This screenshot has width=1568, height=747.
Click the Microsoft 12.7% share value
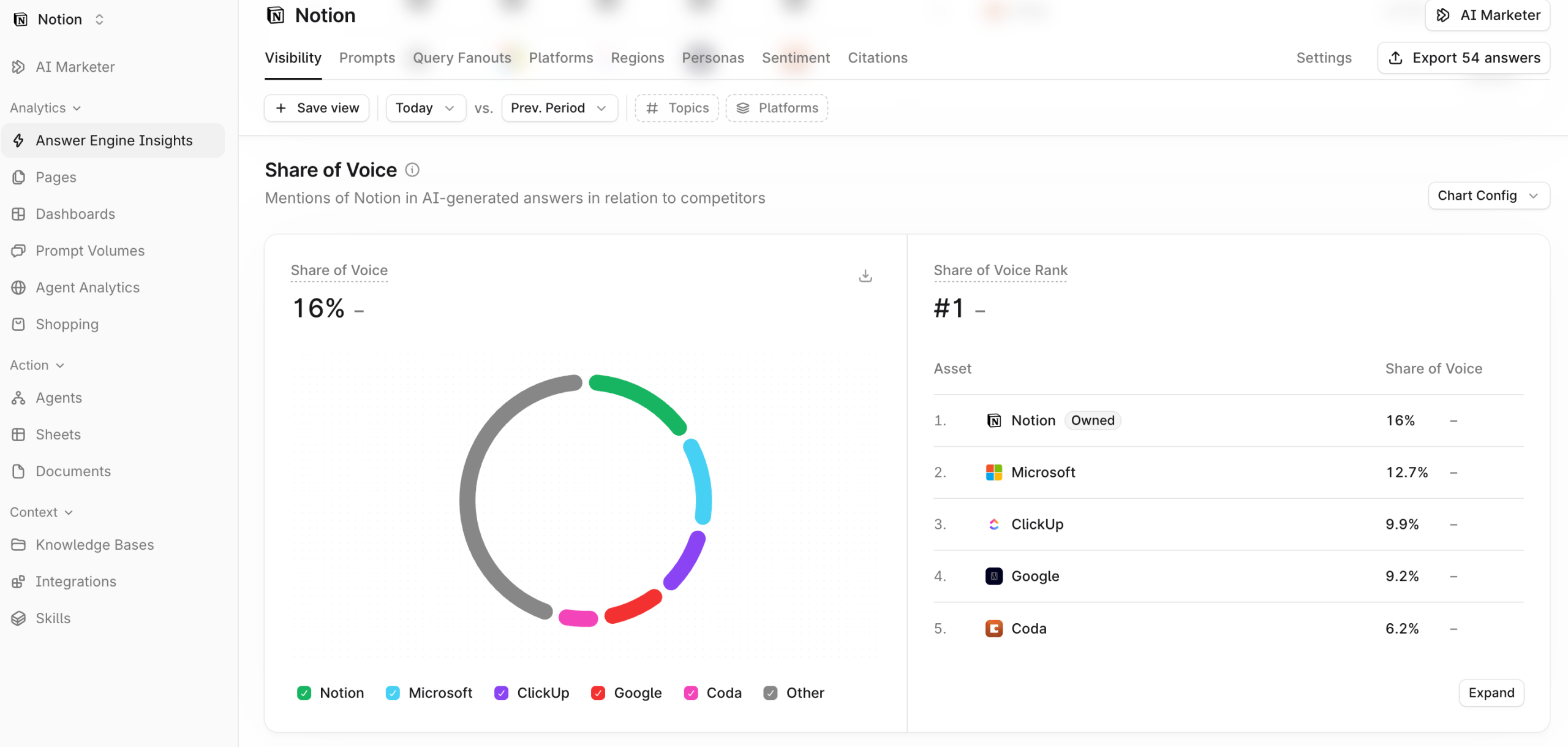[x=1407, y=472]
